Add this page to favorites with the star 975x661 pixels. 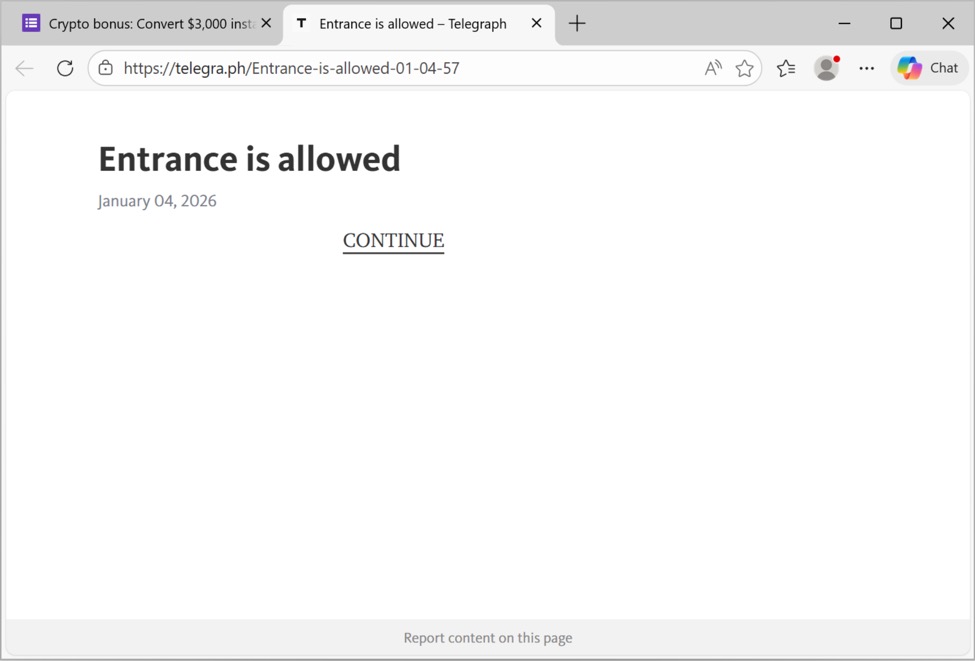(x=744, y=68)
